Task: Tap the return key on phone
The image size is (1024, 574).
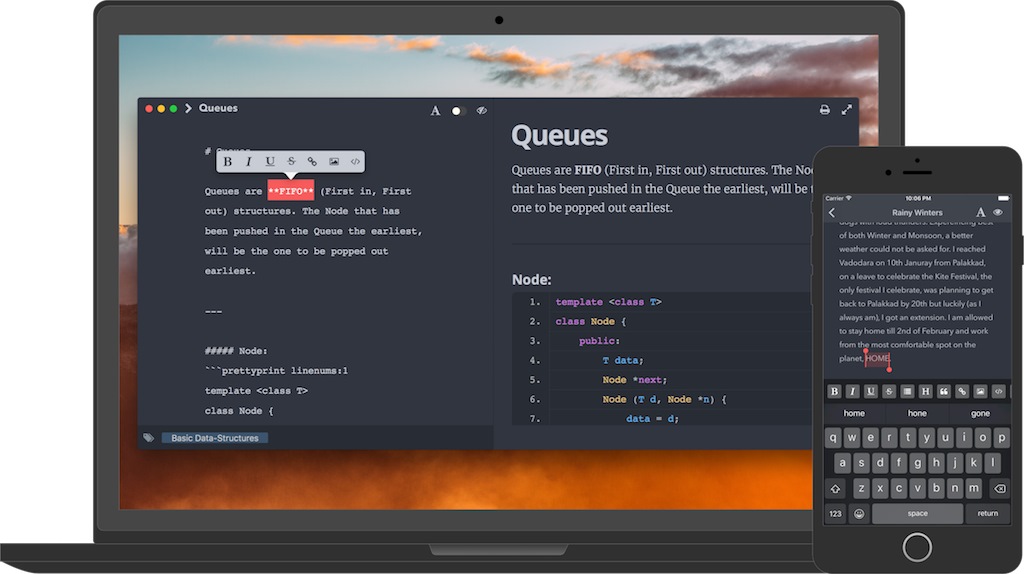Action: click(987, 513)
